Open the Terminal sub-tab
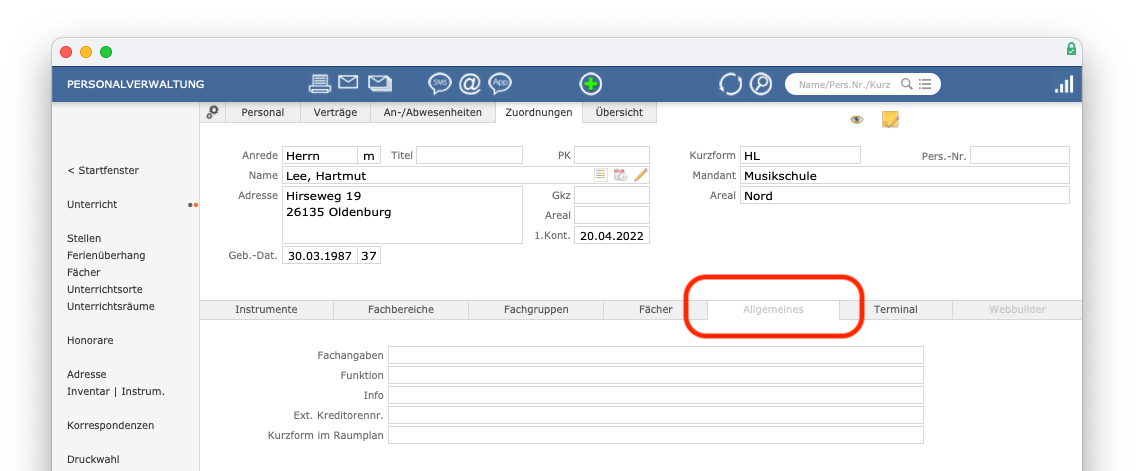Image resolution: width=1138 pixels, height=471 pixels. (896, 309)
